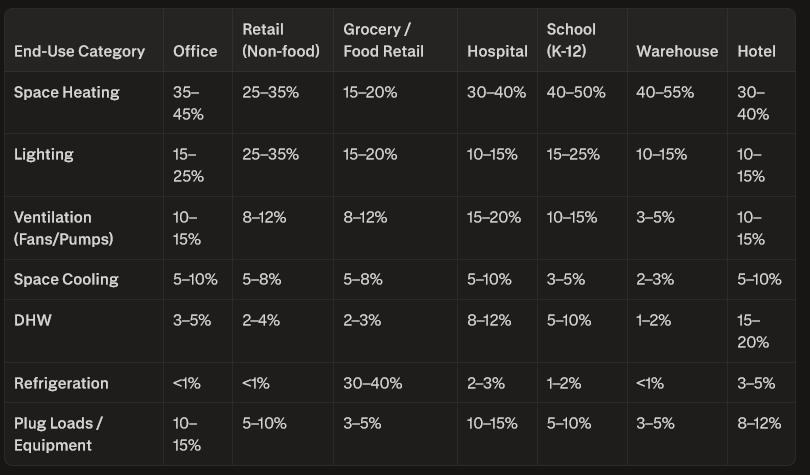Viewport: 810px width, 475px height.
Task: Click Hotel DHW value 15–20%
Action: point(753,331)
